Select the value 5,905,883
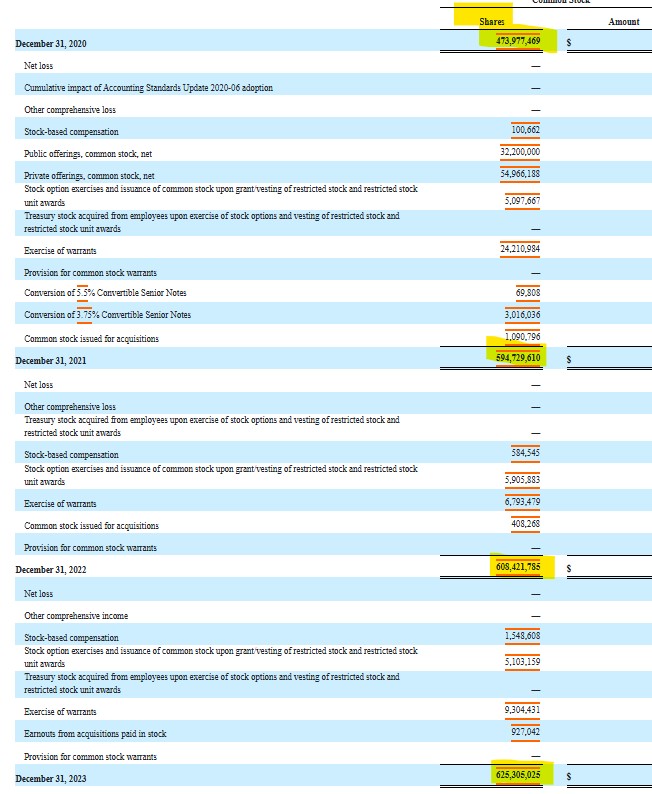The width and height of the screenshot is (652, 794). (x=522, y=480)
